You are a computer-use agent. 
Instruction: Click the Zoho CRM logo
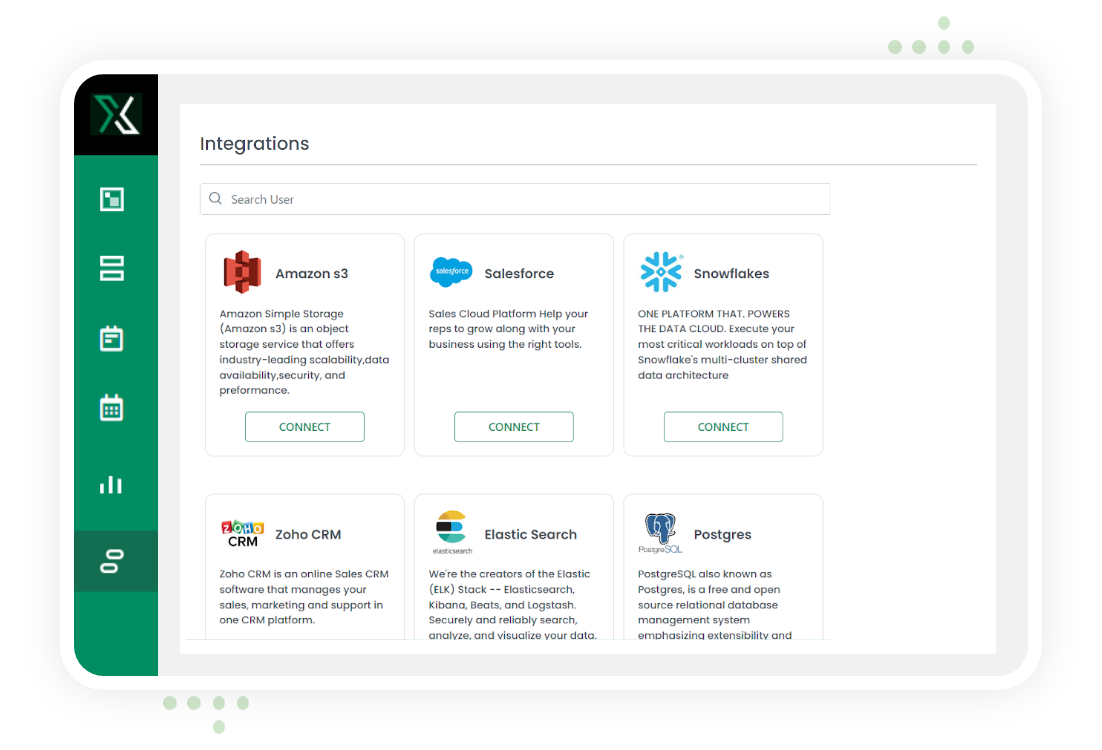tap(240, 532)
